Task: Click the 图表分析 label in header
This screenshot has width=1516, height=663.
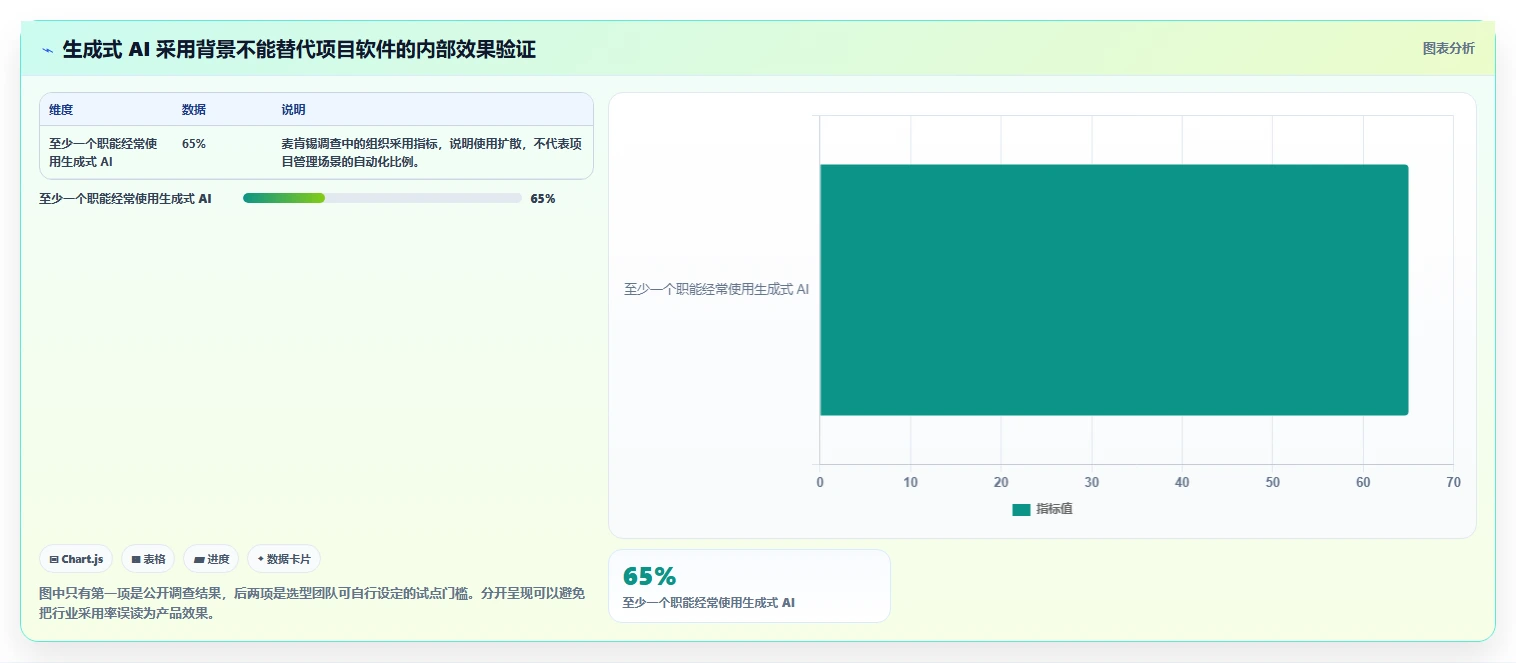Action: coord(1448,48)
